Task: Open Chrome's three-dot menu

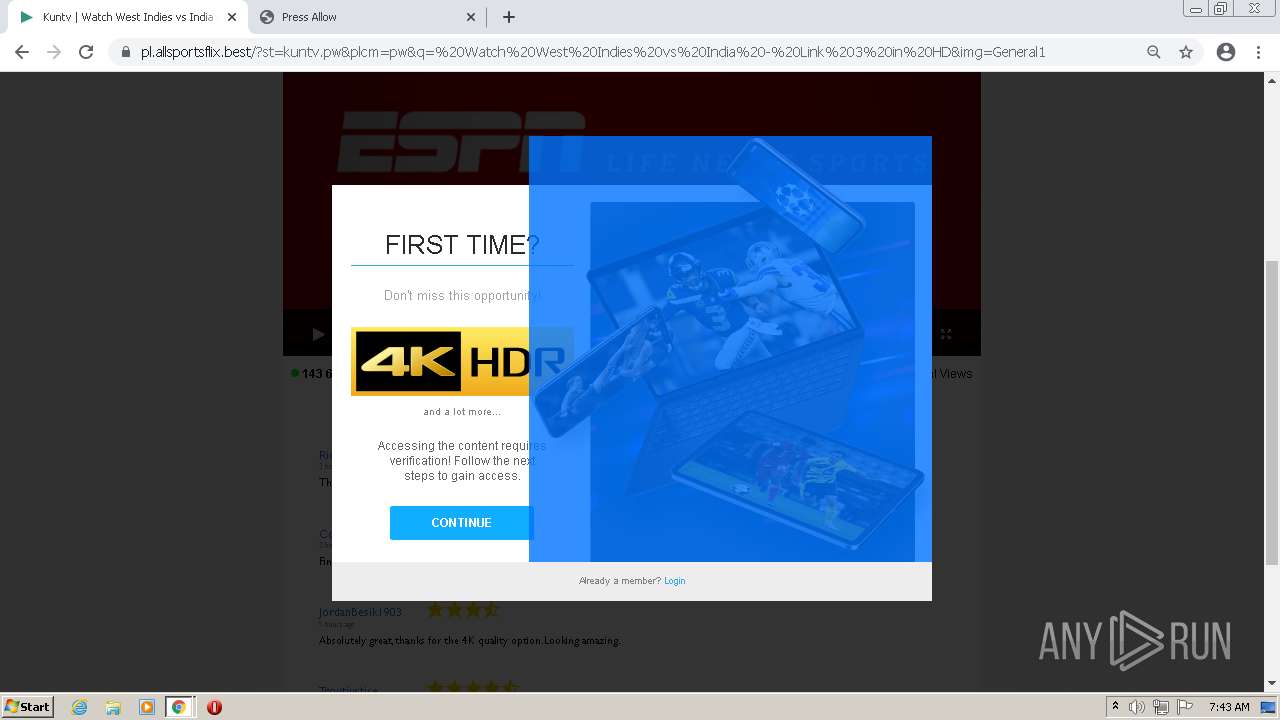Action: (1258, 52)
